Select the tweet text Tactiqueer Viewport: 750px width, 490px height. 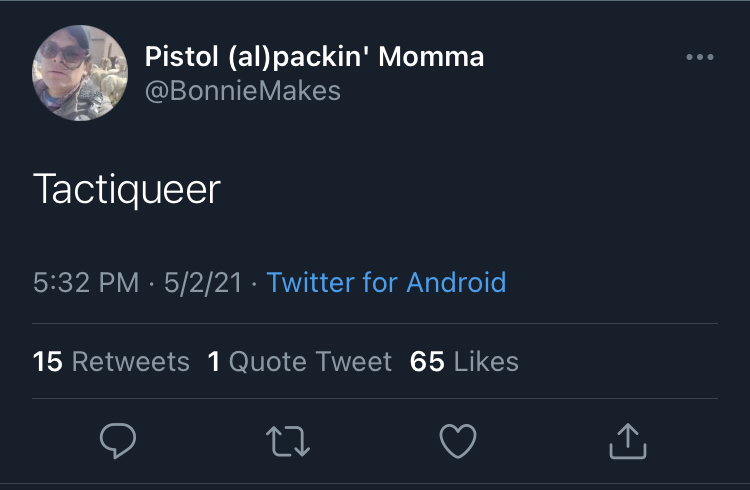click(x=127, y=189)
